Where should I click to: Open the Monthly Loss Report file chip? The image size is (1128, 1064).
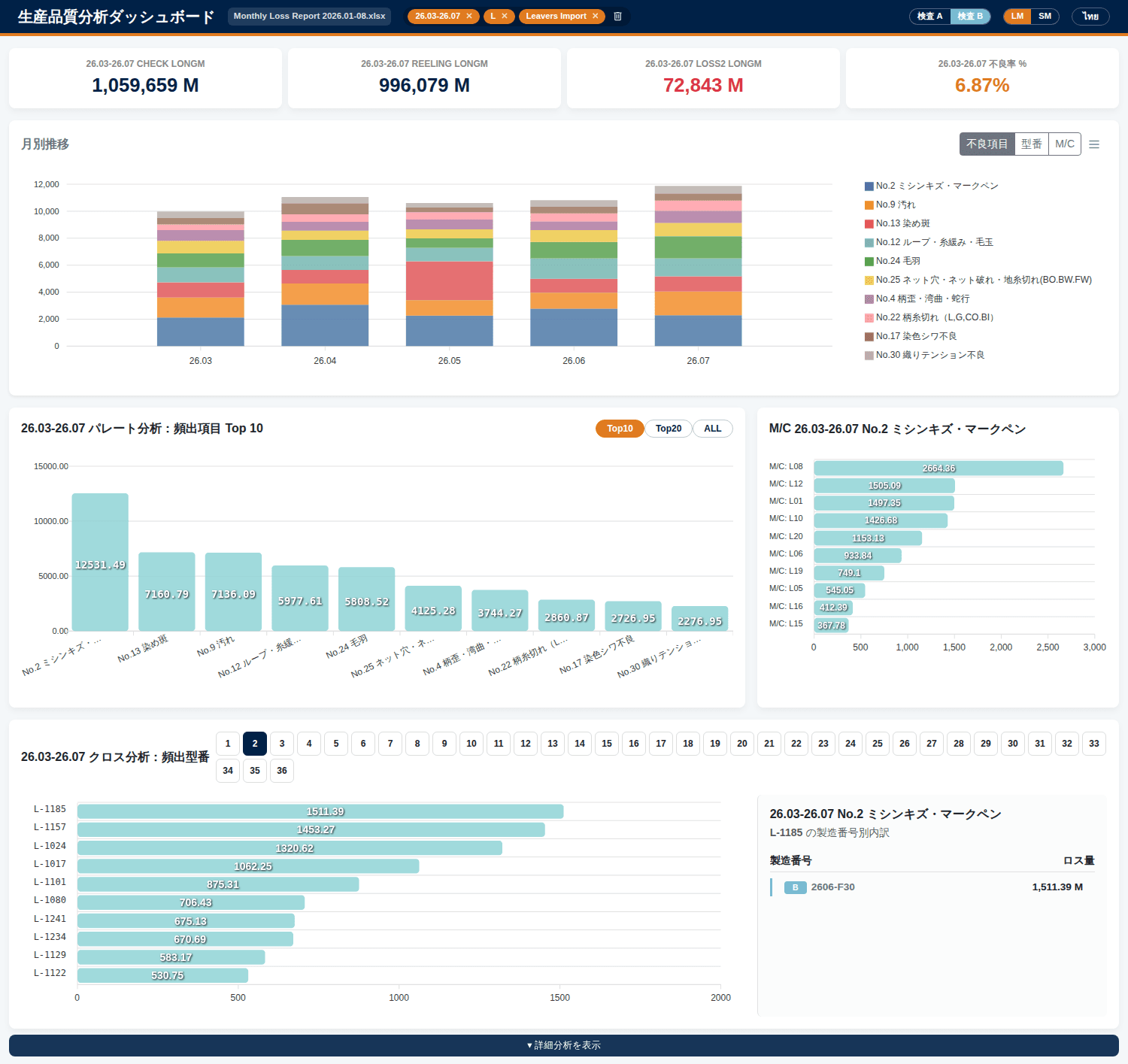click(309, 16)
